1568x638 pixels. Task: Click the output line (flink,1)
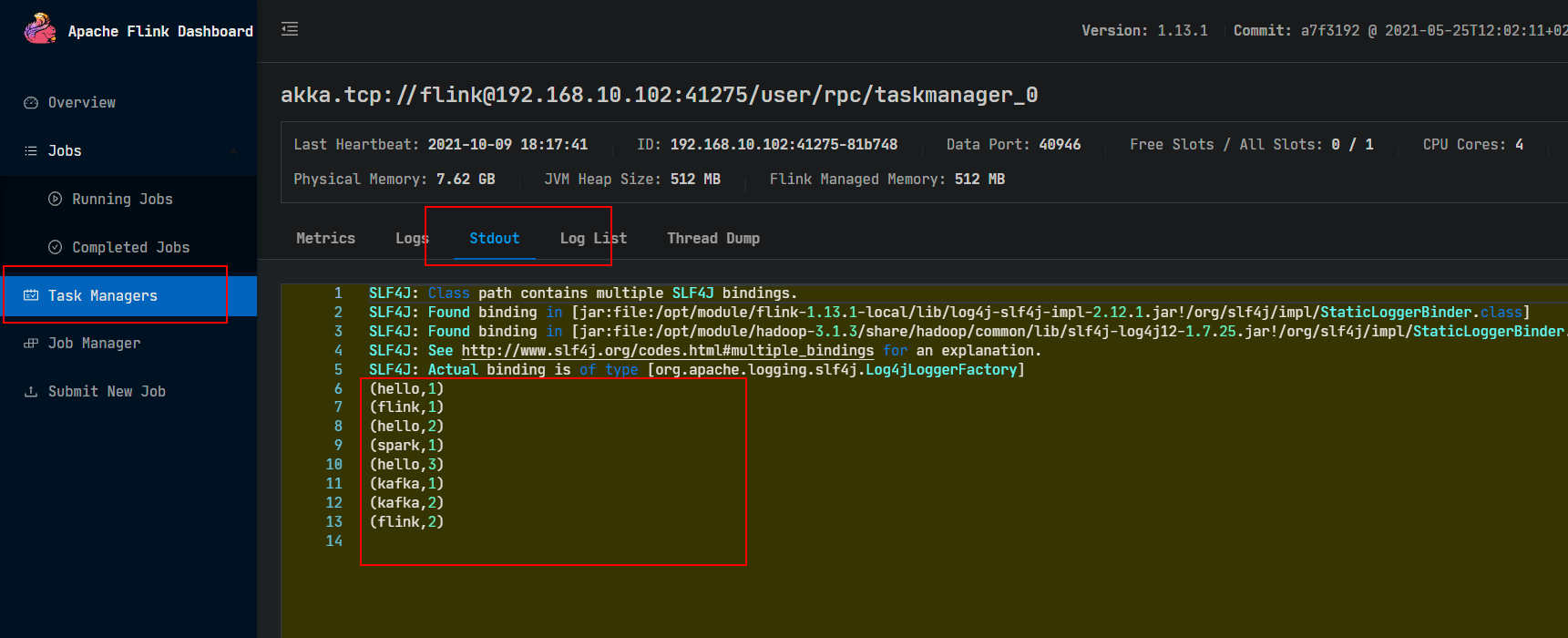point(406,407)
